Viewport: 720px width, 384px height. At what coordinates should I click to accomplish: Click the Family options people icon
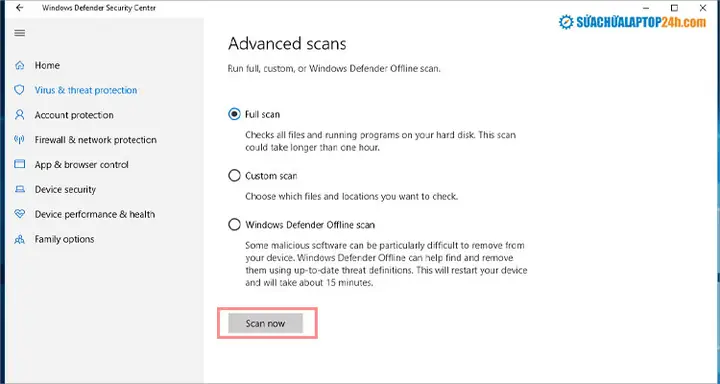click(19, 239)
